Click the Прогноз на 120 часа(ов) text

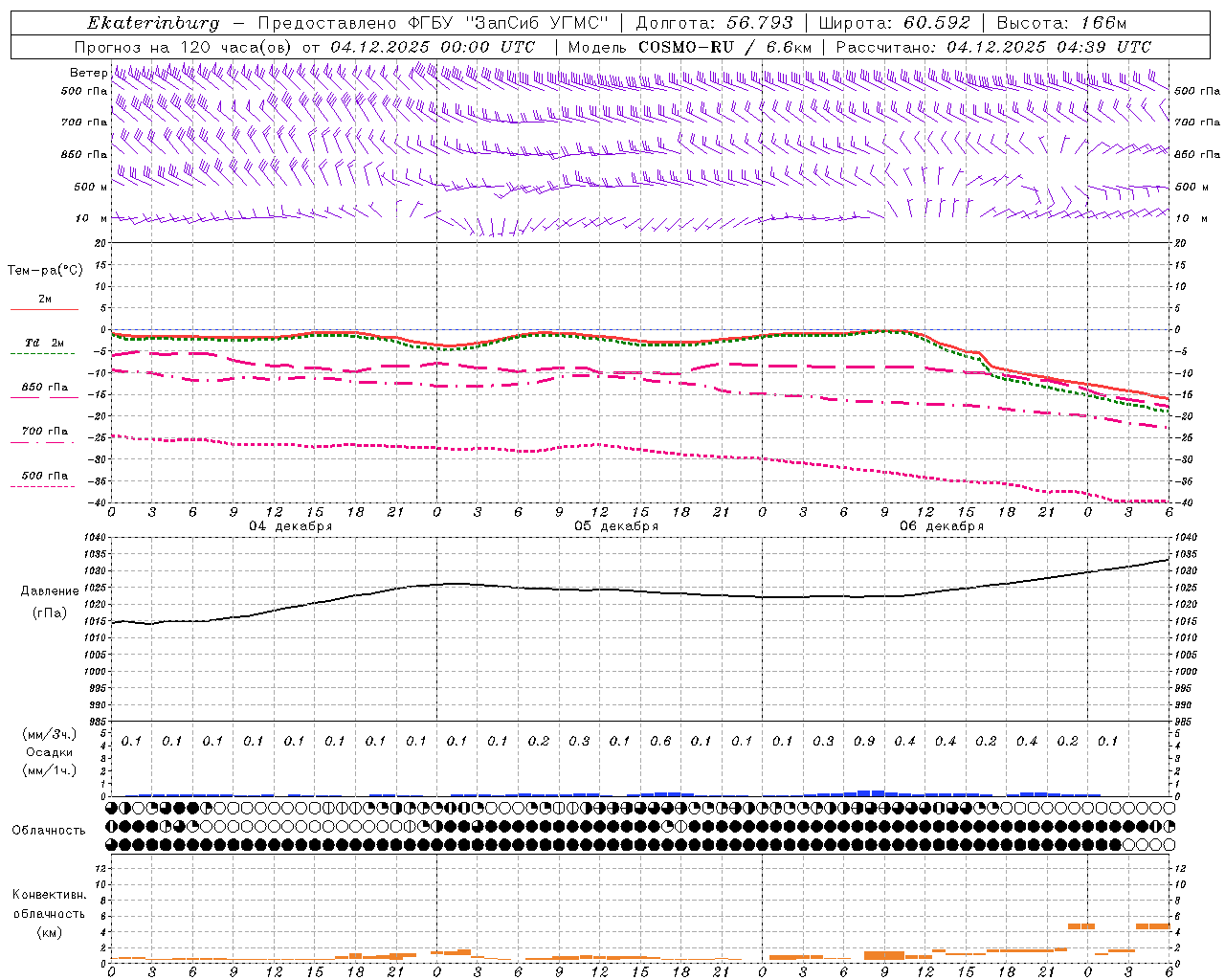[184, 47]
